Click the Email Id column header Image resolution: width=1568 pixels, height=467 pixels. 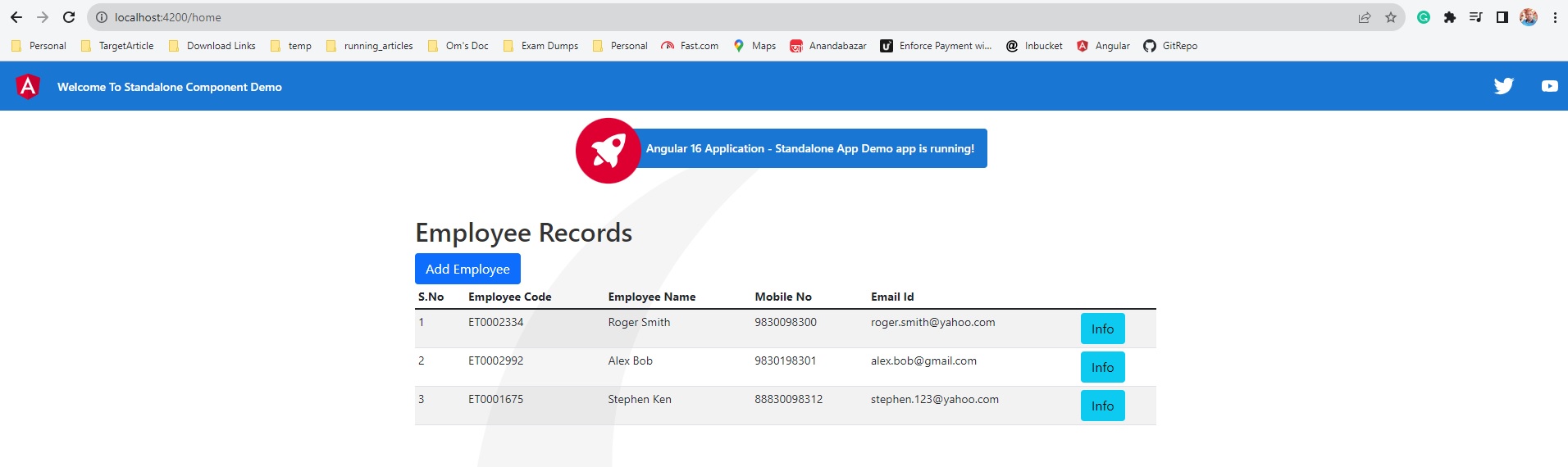point(892,297)
